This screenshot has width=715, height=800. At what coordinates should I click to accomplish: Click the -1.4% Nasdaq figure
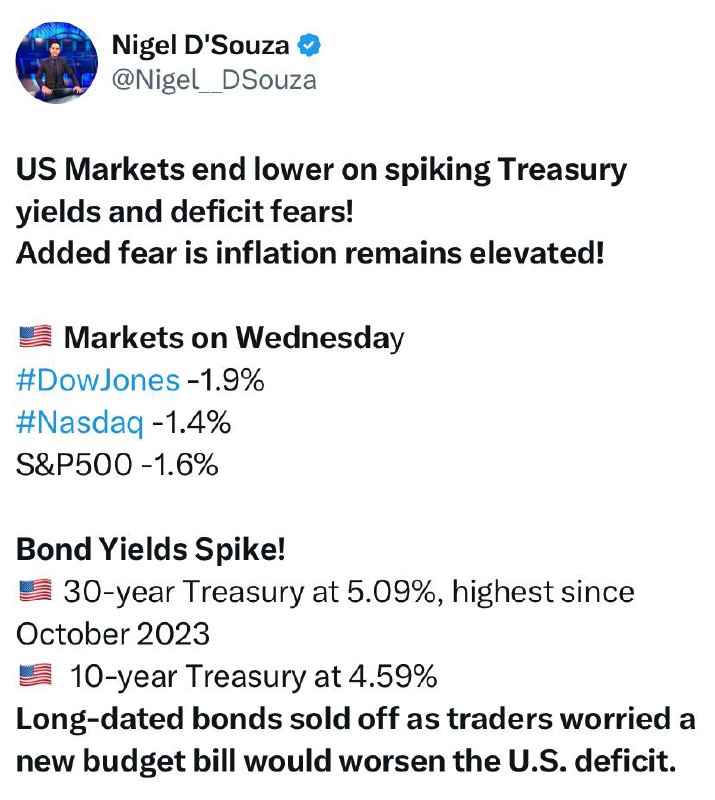[x=191, y=423]
